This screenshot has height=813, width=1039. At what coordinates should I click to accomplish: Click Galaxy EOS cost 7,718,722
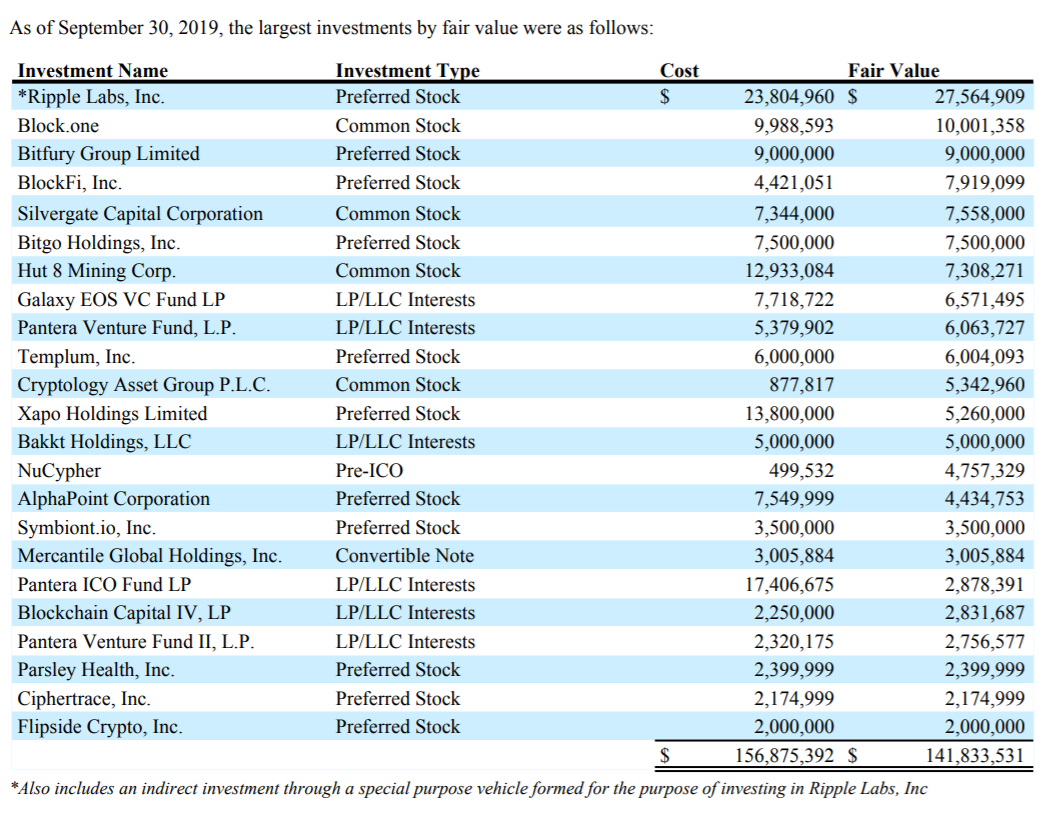point(794,299)
